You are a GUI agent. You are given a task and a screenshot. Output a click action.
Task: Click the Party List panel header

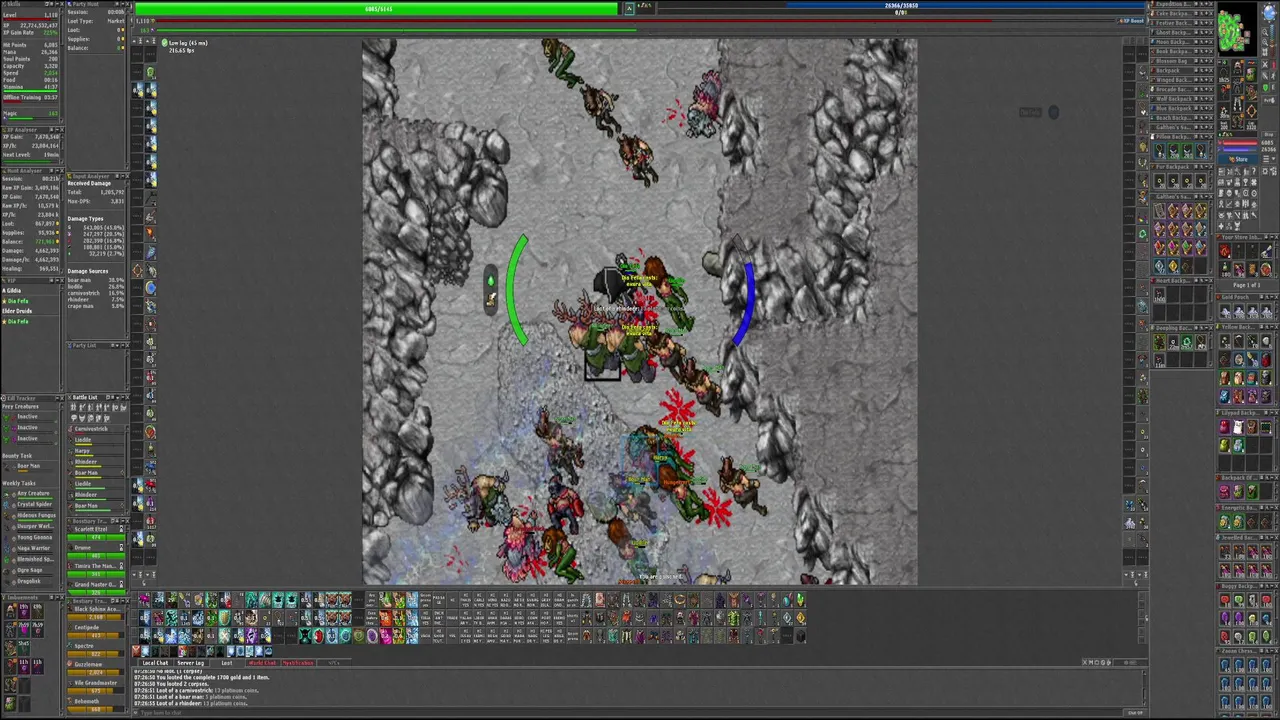[x=97, y=346]
